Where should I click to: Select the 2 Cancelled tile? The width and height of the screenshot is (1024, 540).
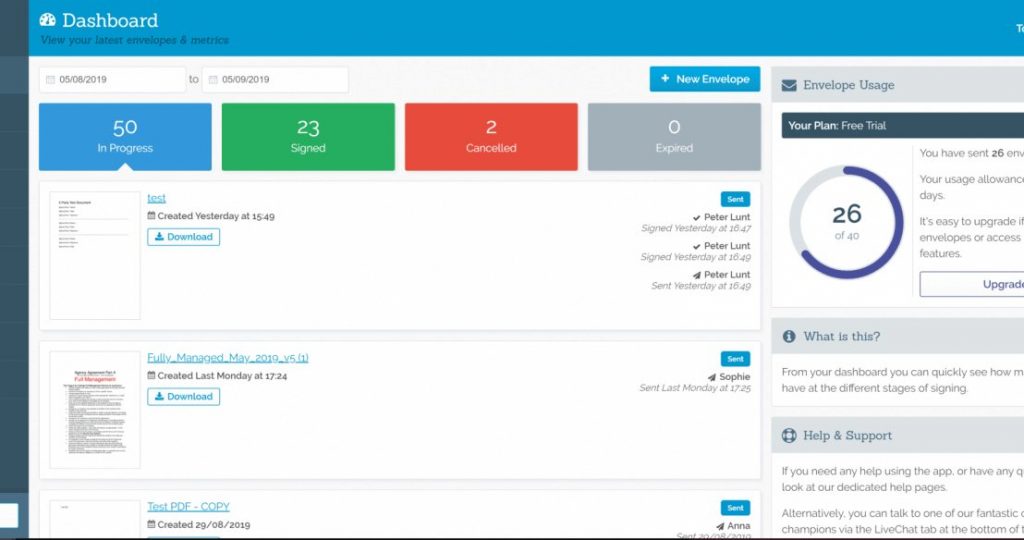coord(491,136)
